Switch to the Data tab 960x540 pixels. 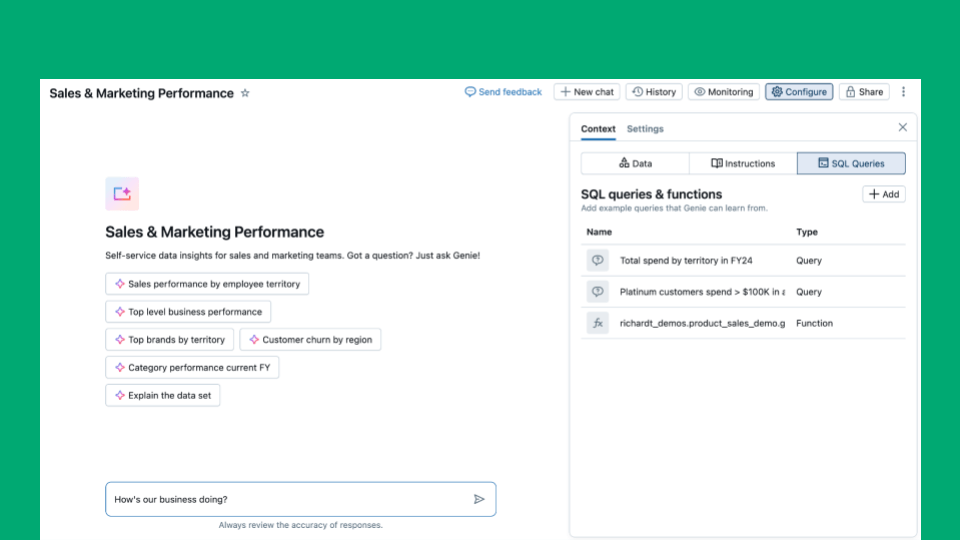(x=635, y=163)
